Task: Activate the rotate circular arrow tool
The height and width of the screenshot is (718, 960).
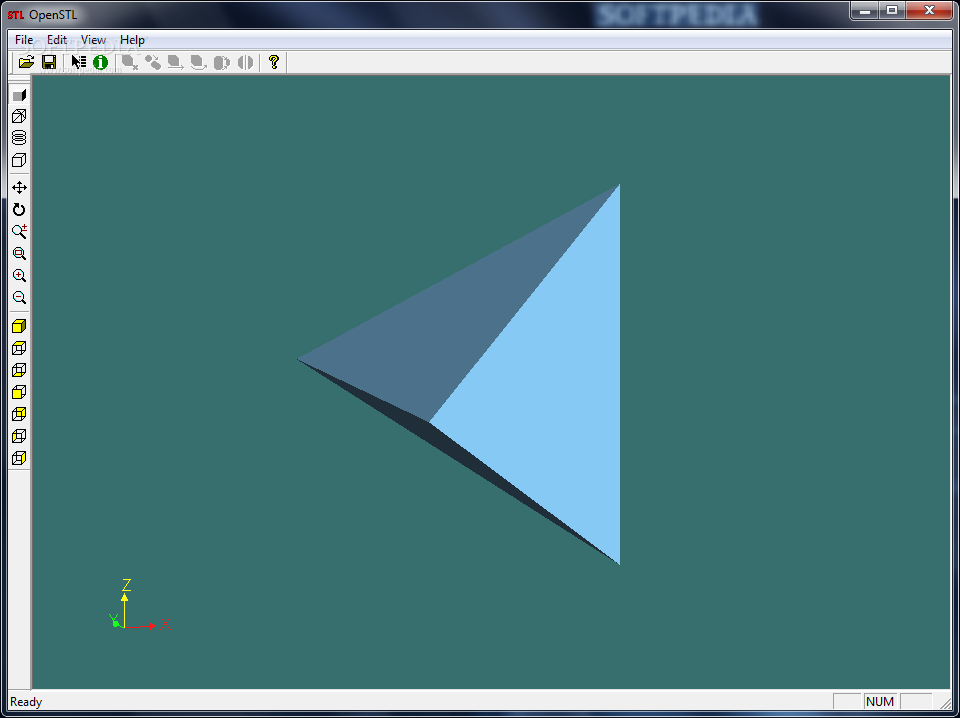Action: [x=19, y=209]
